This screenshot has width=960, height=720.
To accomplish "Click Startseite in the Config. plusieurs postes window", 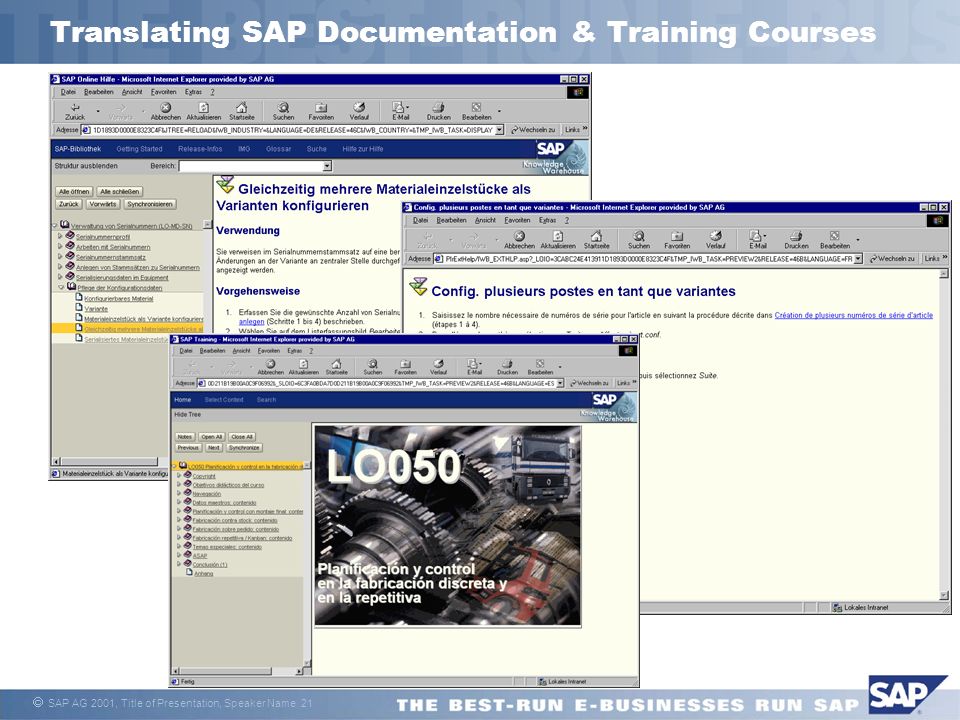I will (x=596, y=240).
